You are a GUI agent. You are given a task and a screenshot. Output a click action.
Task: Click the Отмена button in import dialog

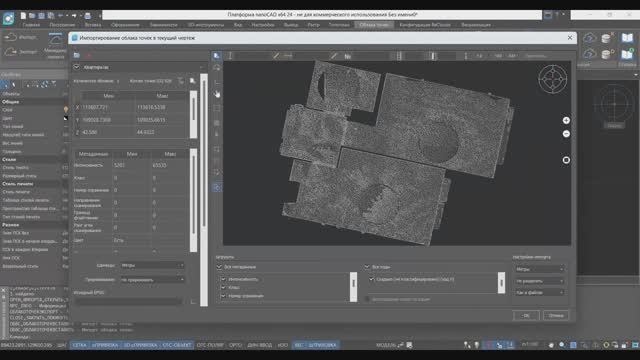(556, 316)
